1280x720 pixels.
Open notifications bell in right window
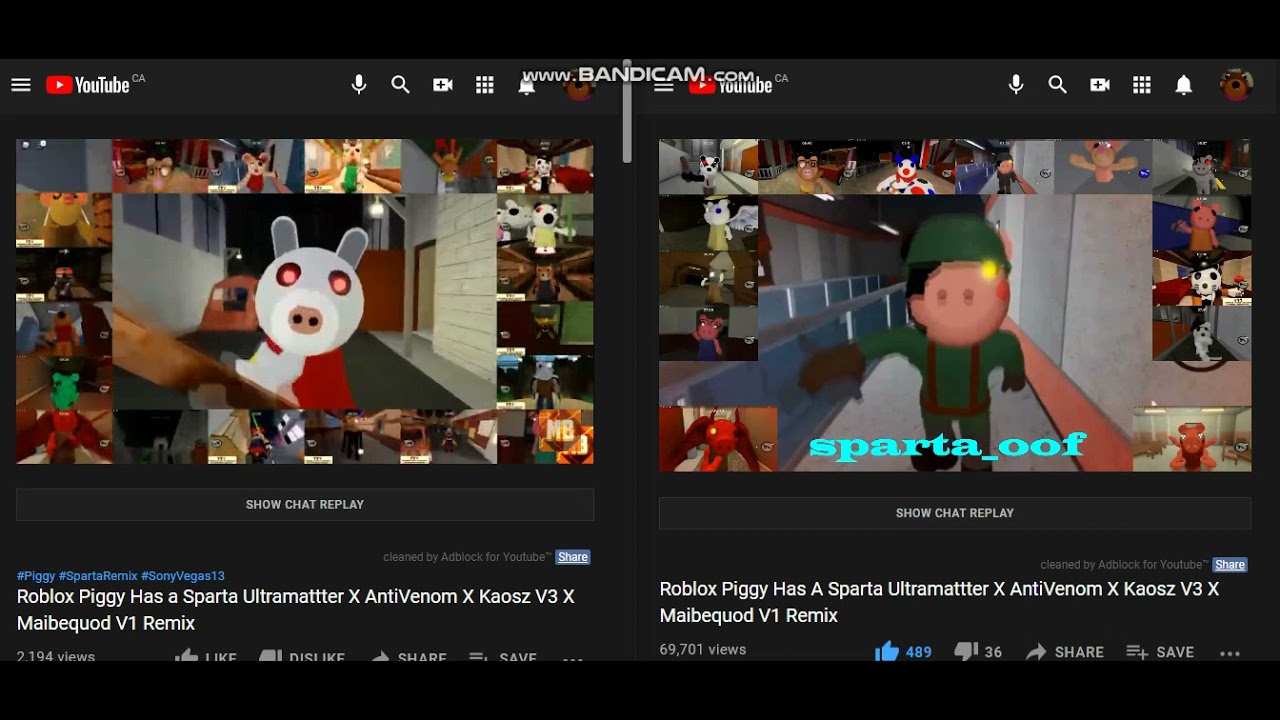click(1184, 85)
